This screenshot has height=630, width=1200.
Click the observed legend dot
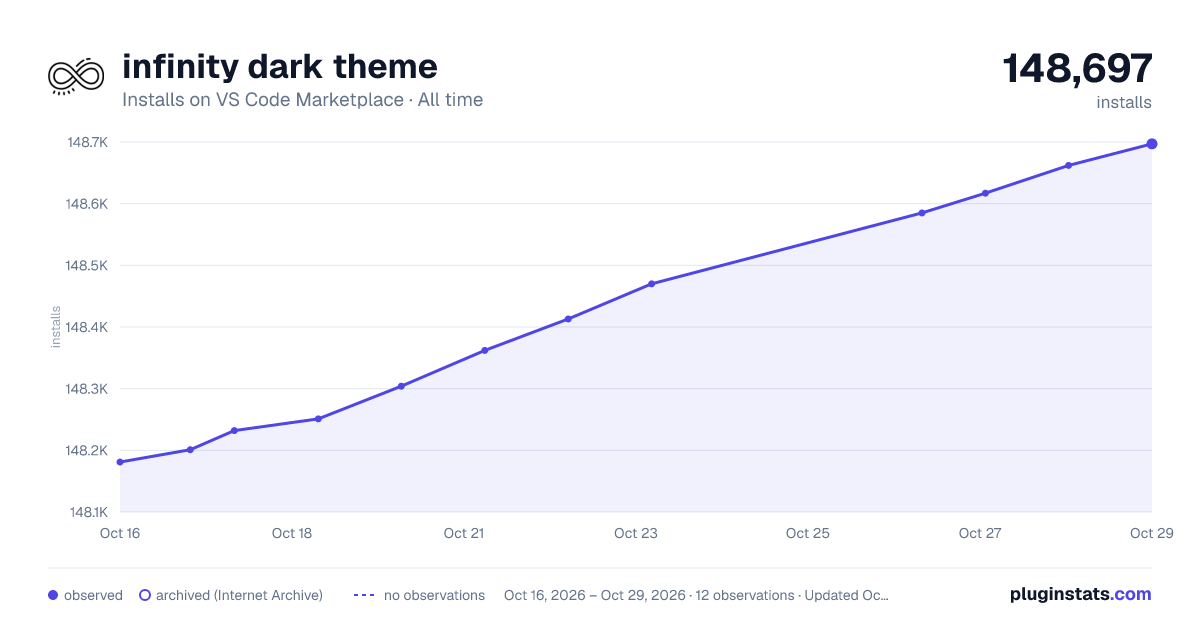pyautogui.click(x=53, y=595)
